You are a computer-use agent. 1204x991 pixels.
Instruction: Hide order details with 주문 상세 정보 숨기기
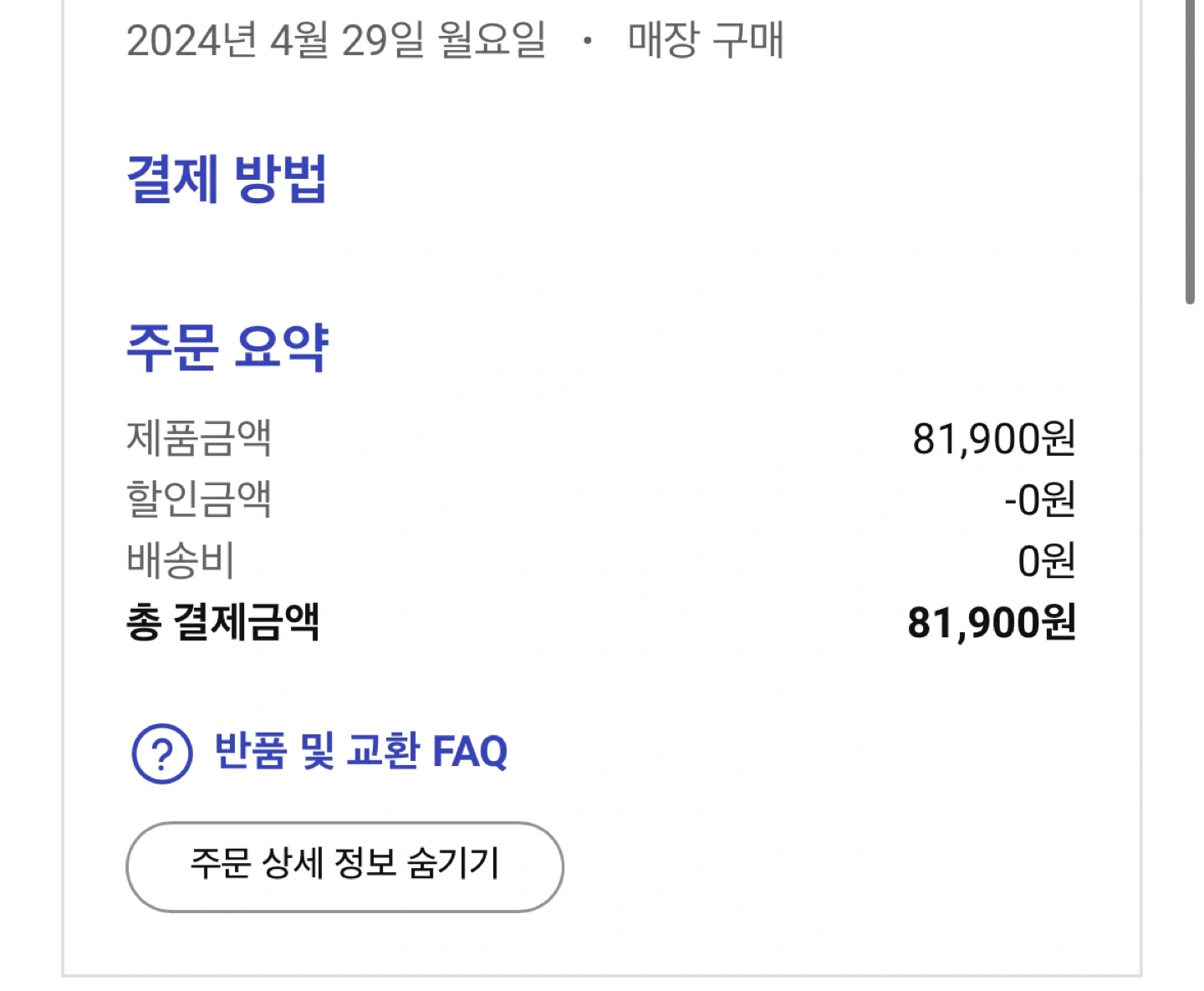click(344, 866)
